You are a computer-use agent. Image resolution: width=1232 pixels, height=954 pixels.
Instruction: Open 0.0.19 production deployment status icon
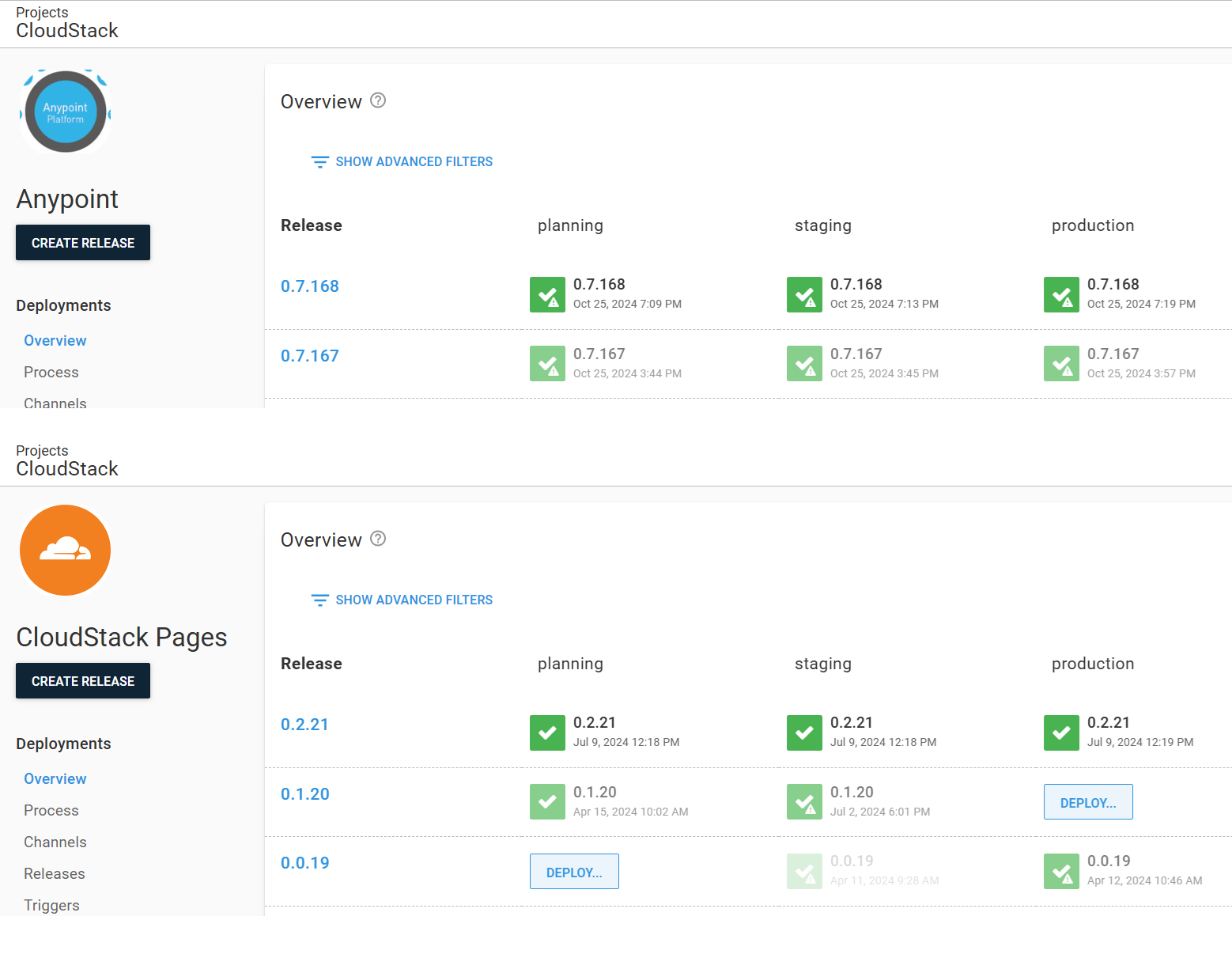(1061, 871)
